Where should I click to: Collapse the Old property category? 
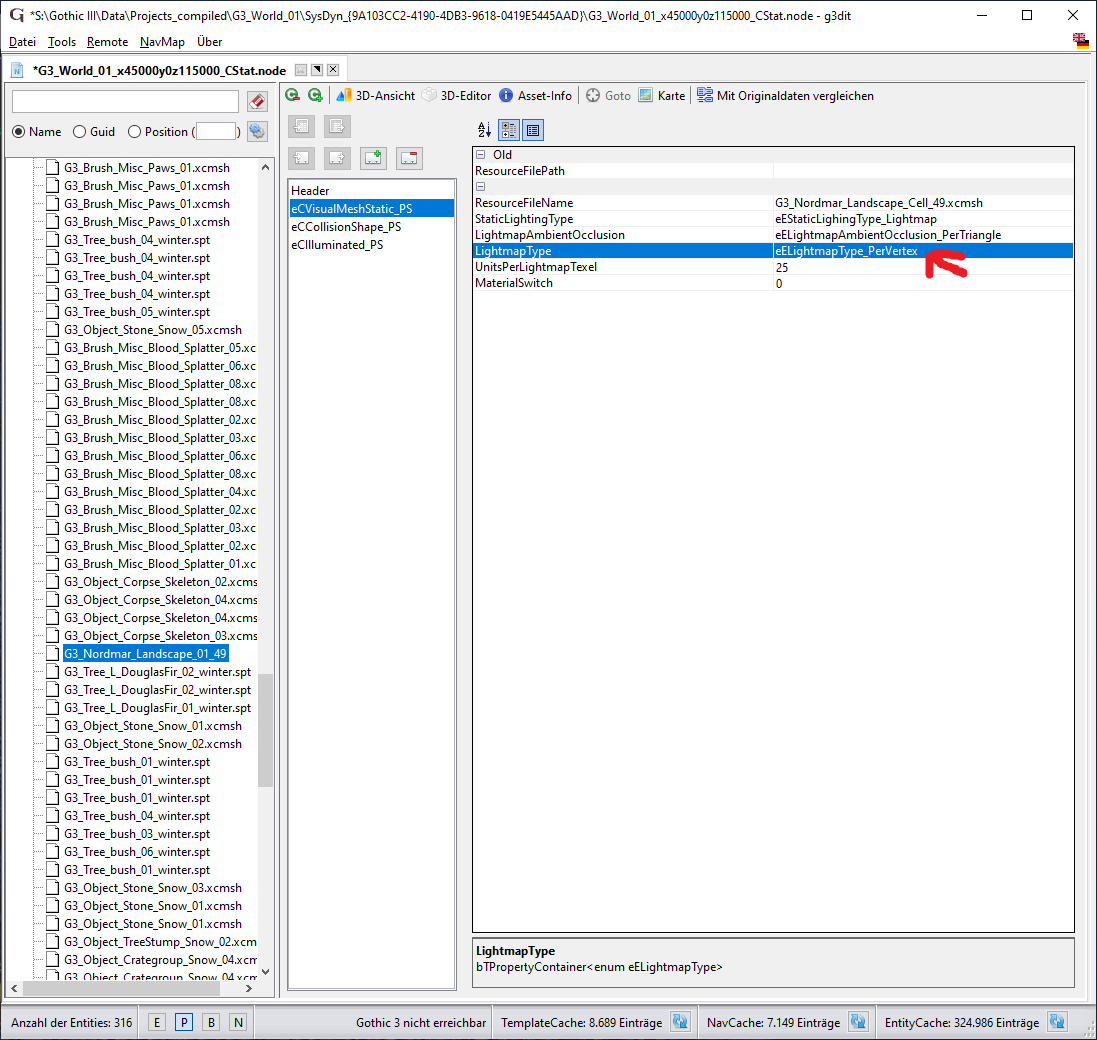pyautogui.click(x=481, y=155)
